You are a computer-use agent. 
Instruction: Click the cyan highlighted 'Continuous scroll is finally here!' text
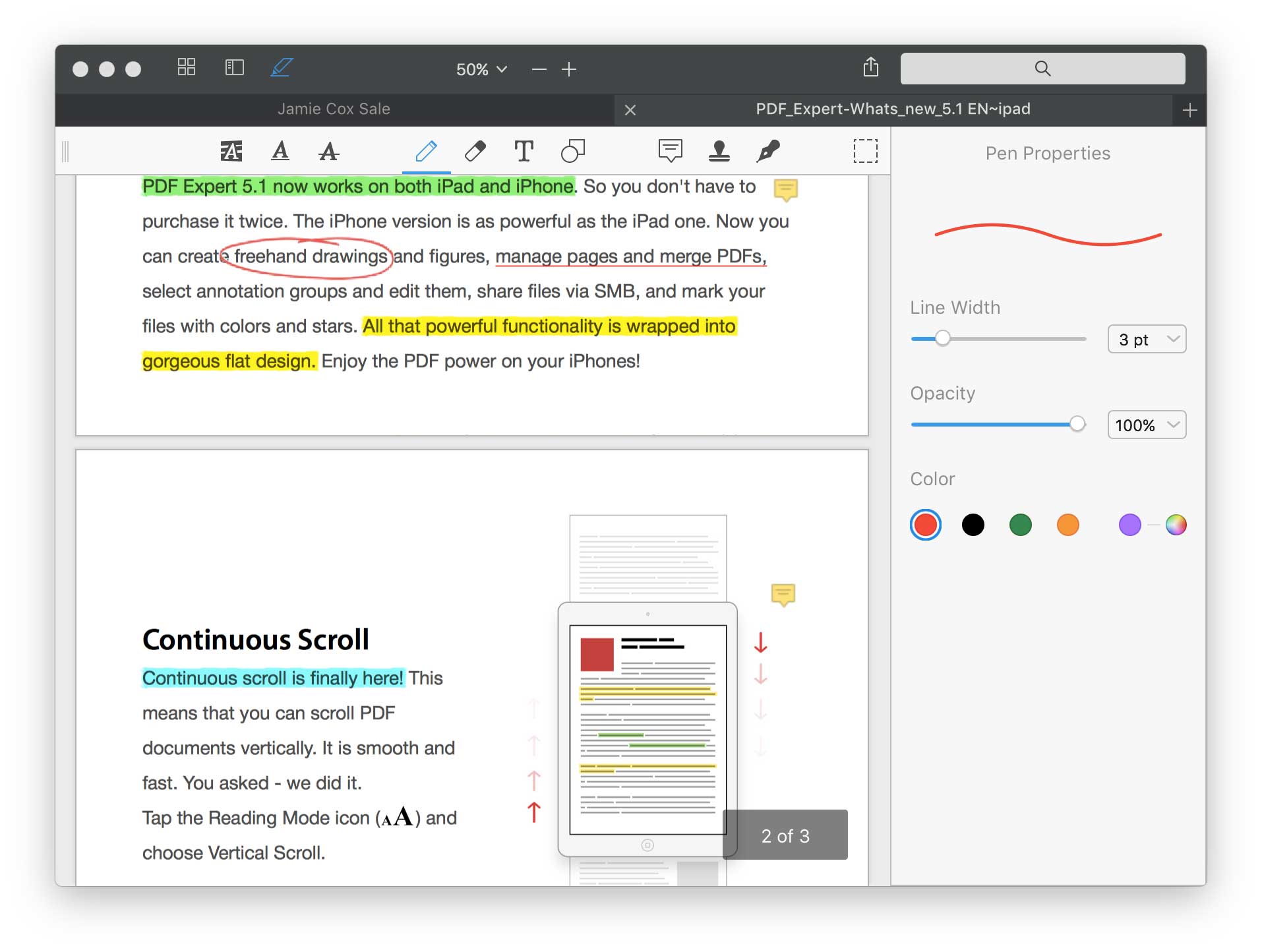point(273,678)
